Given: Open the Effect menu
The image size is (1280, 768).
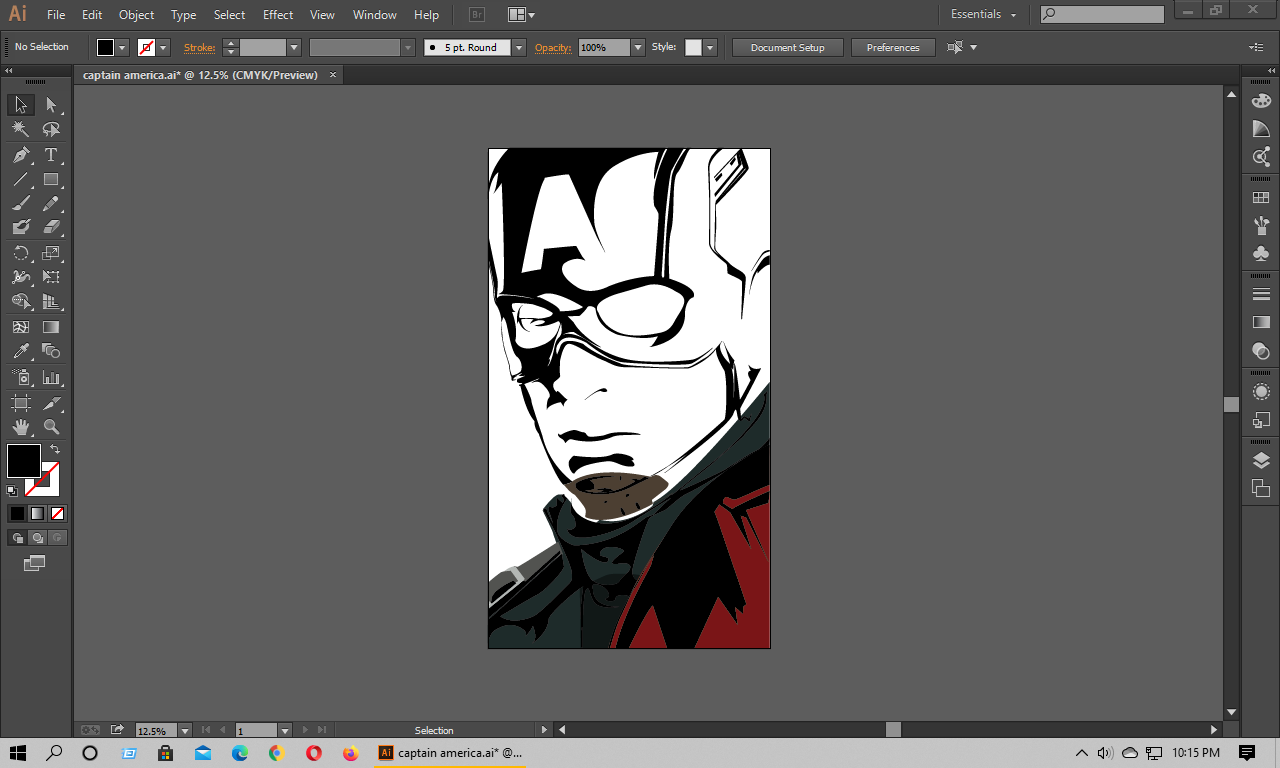Looking at the screenshot, I should (x=278, y=14).
